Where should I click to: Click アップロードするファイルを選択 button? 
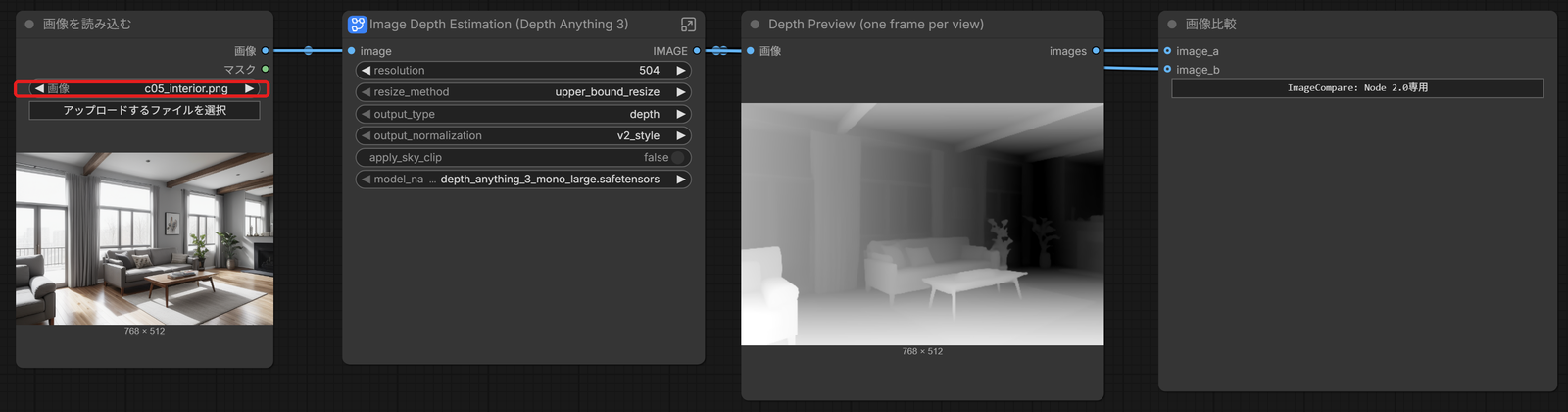pos(144,110)
